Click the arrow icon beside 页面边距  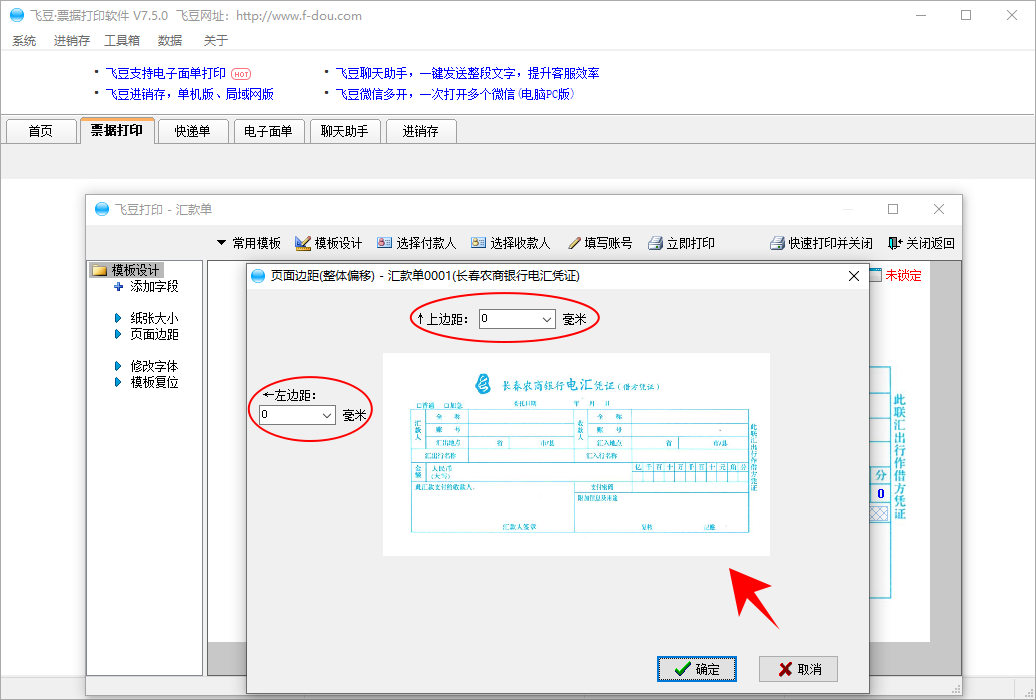coord(118,334)
